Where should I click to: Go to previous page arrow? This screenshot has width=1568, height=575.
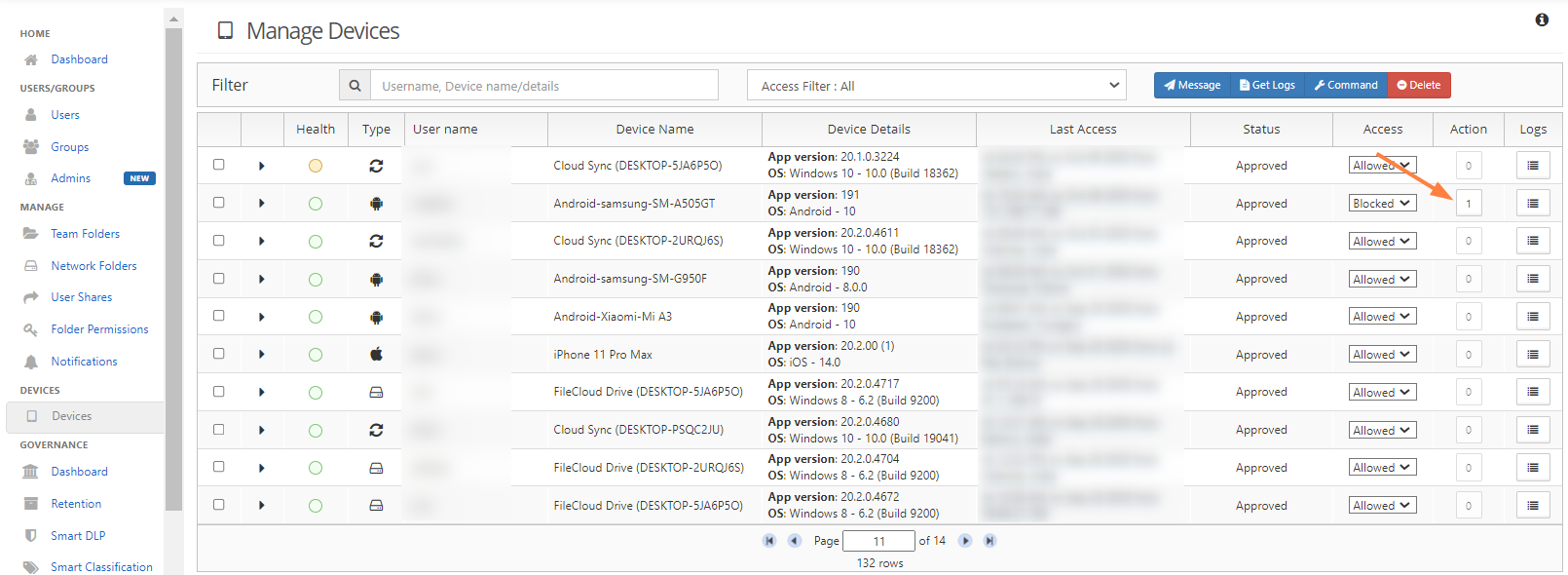coord(795,541)
